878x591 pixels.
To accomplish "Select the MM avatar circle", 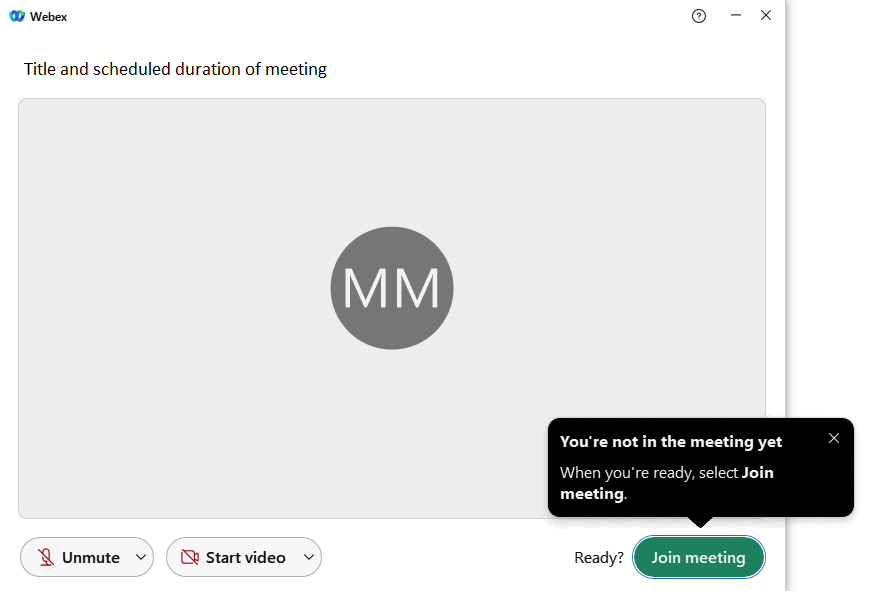I will [x=392, y=288].
